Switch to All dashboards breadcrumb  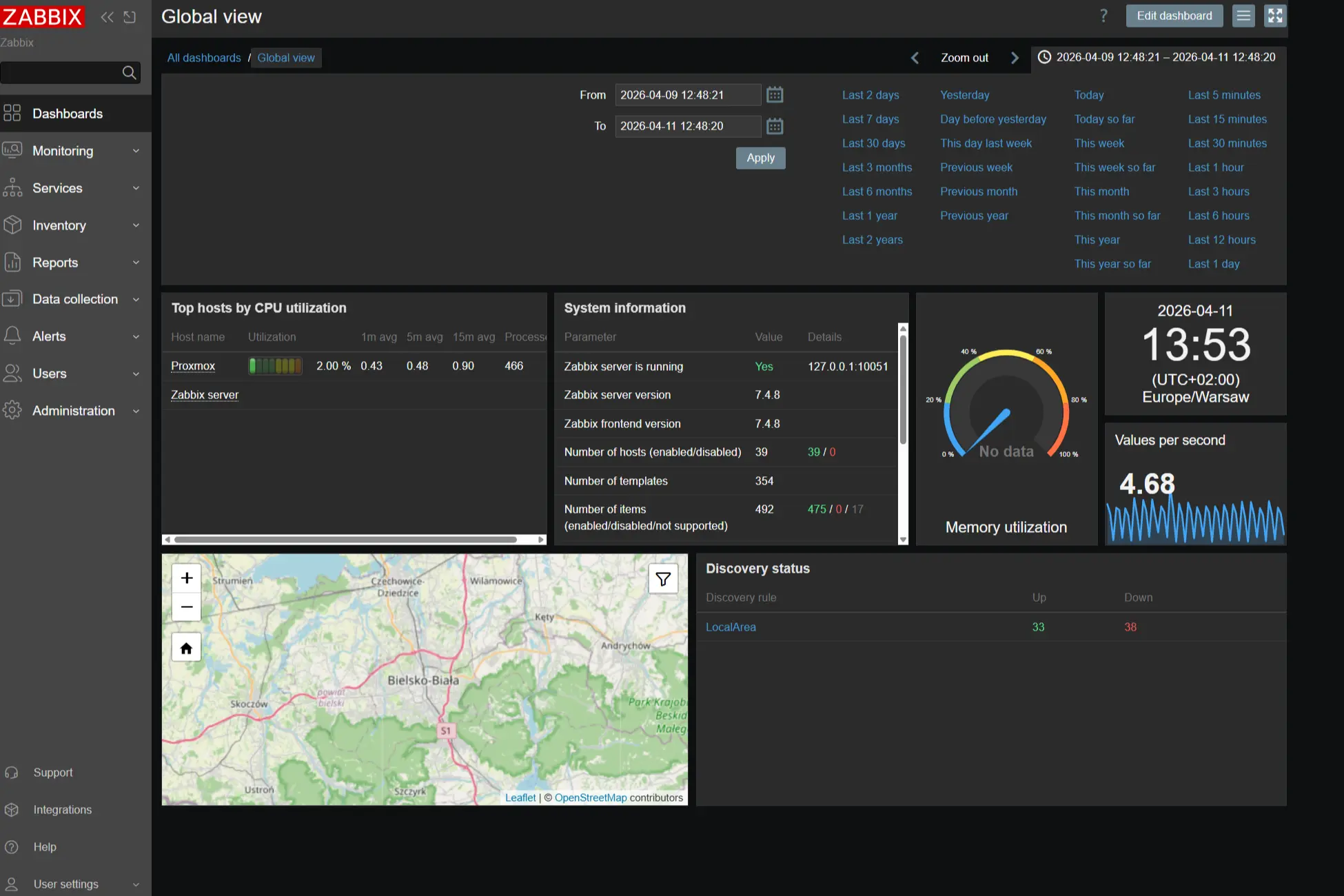point(203,57)
